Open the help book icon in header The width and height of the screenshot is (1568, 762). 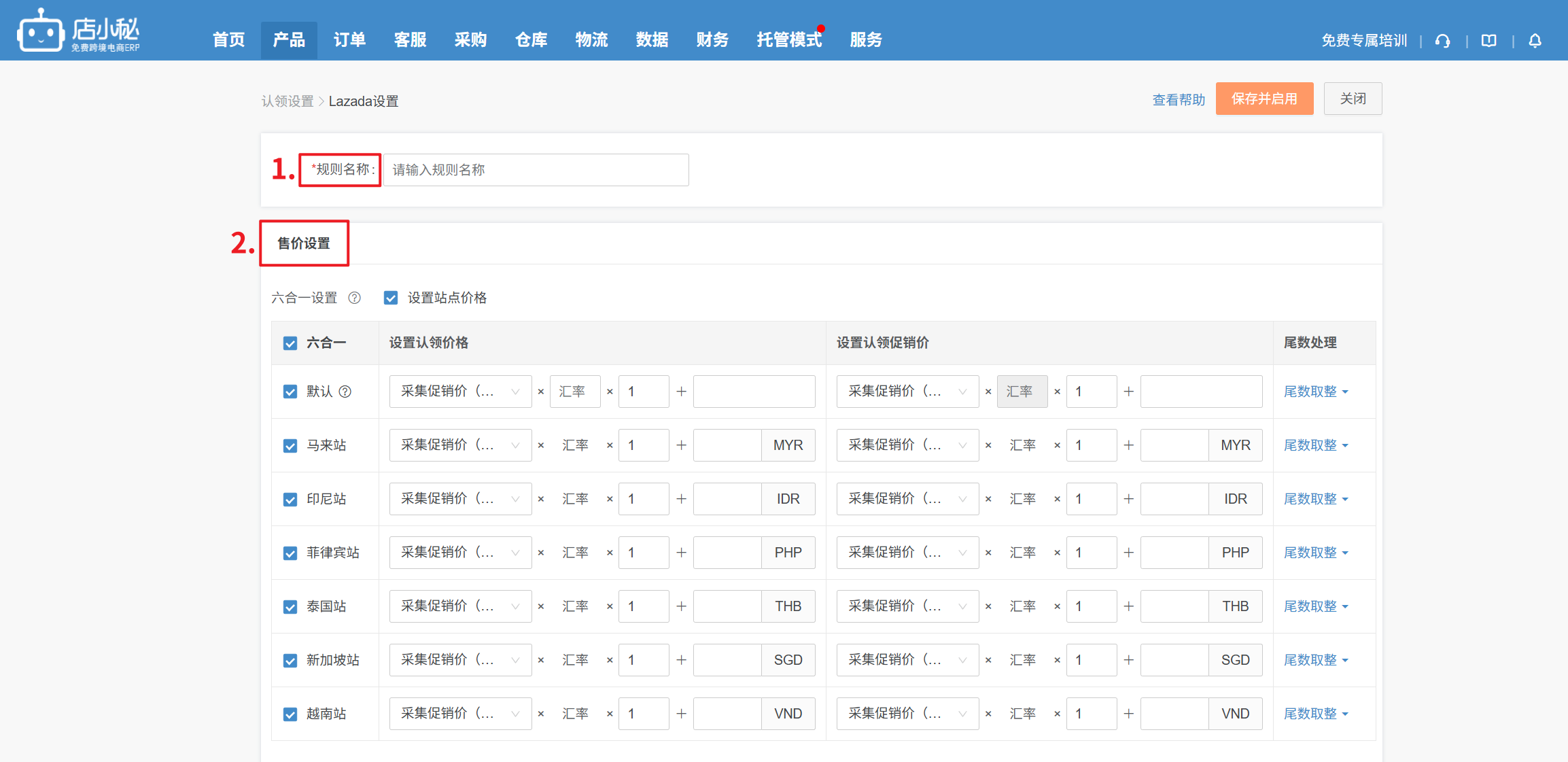pos(1488,41)
